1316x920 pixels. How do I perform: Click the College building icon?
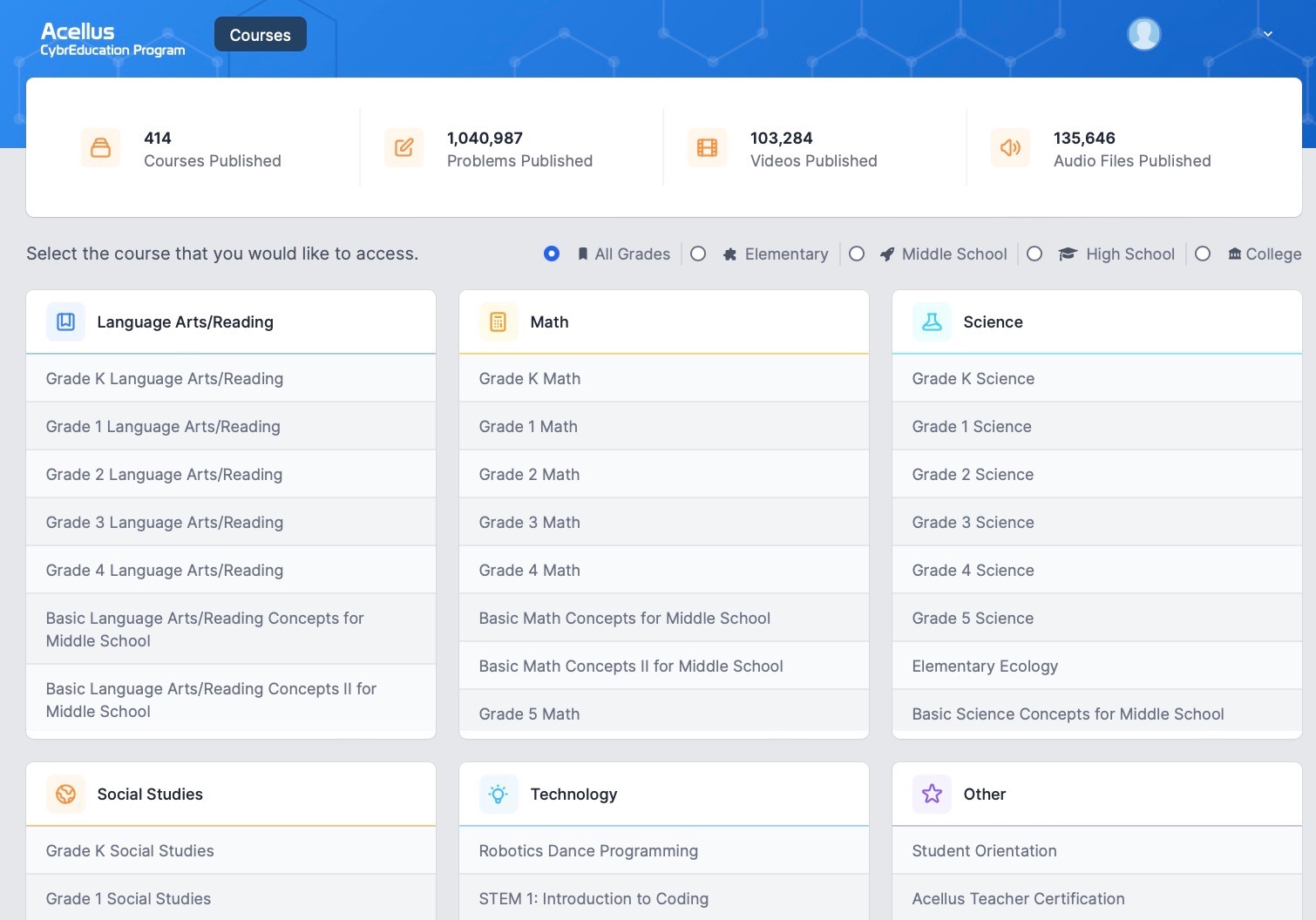click(x=1235, y=254)
